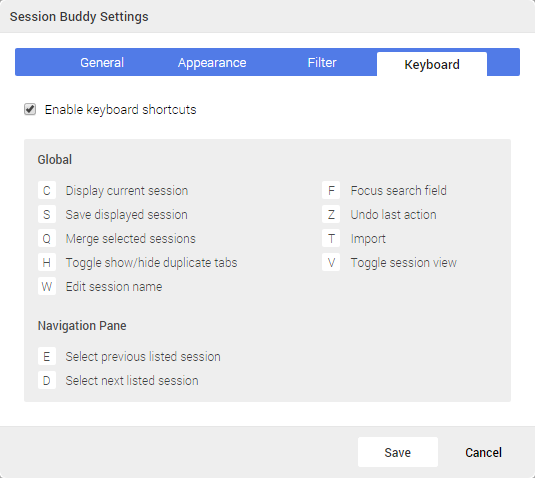Click the 'Merge selected sessions' label
Image resolution: width=535 pixels, height=478 pixels.
(131, 239)
